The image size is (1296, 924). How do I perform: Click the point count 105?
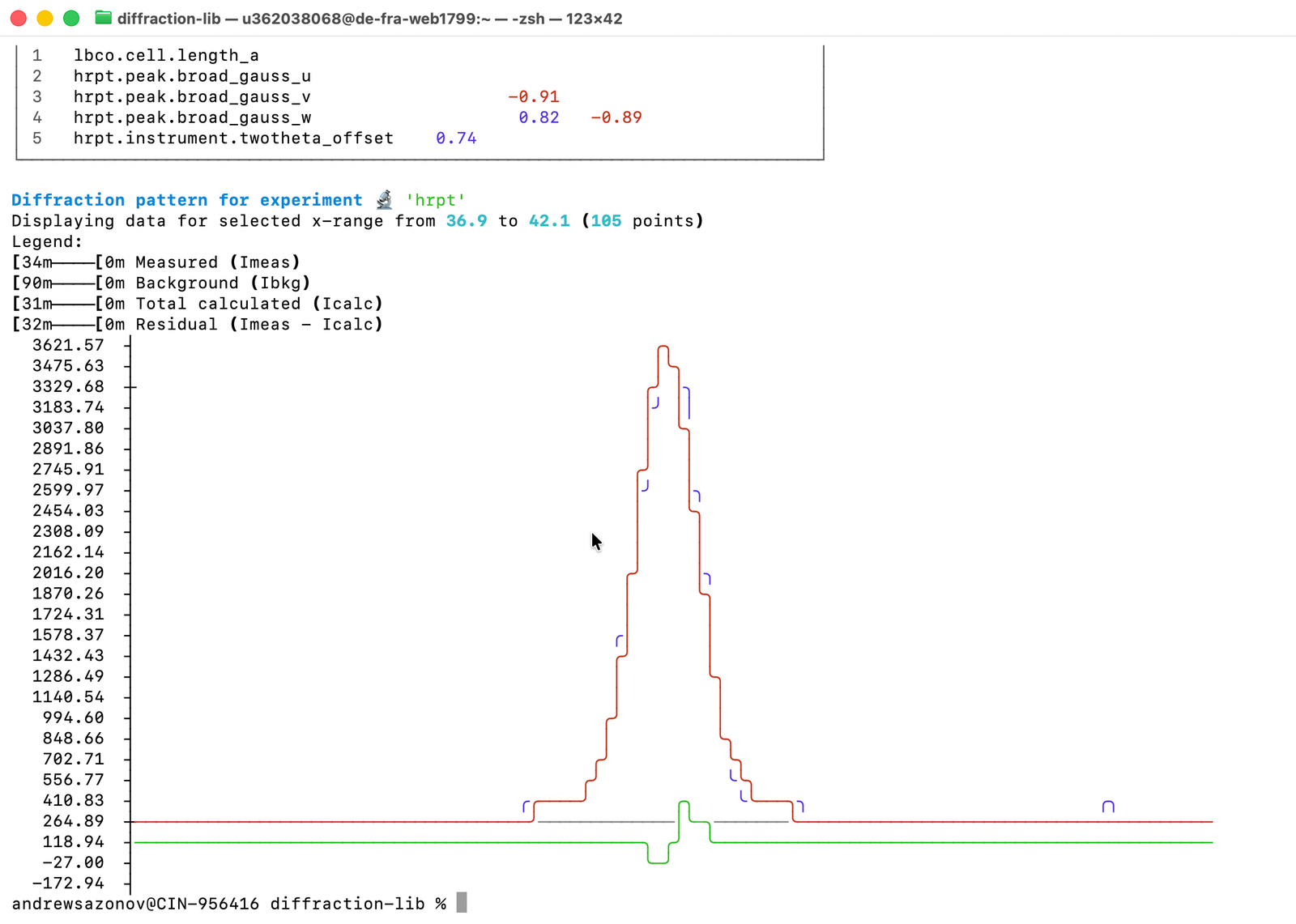click(606, 221)
